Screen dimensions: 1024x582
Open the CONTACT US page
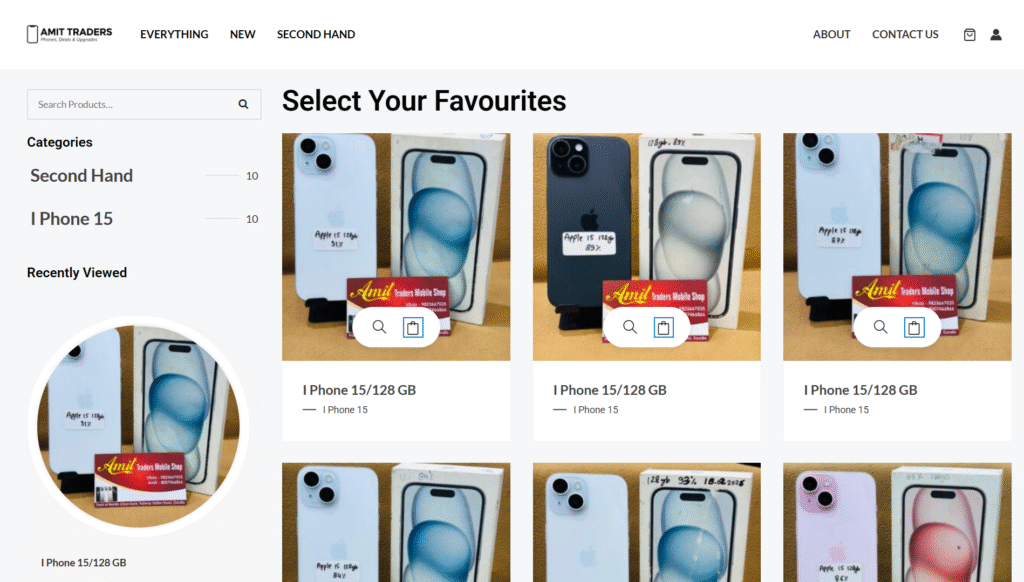(905, 34)
